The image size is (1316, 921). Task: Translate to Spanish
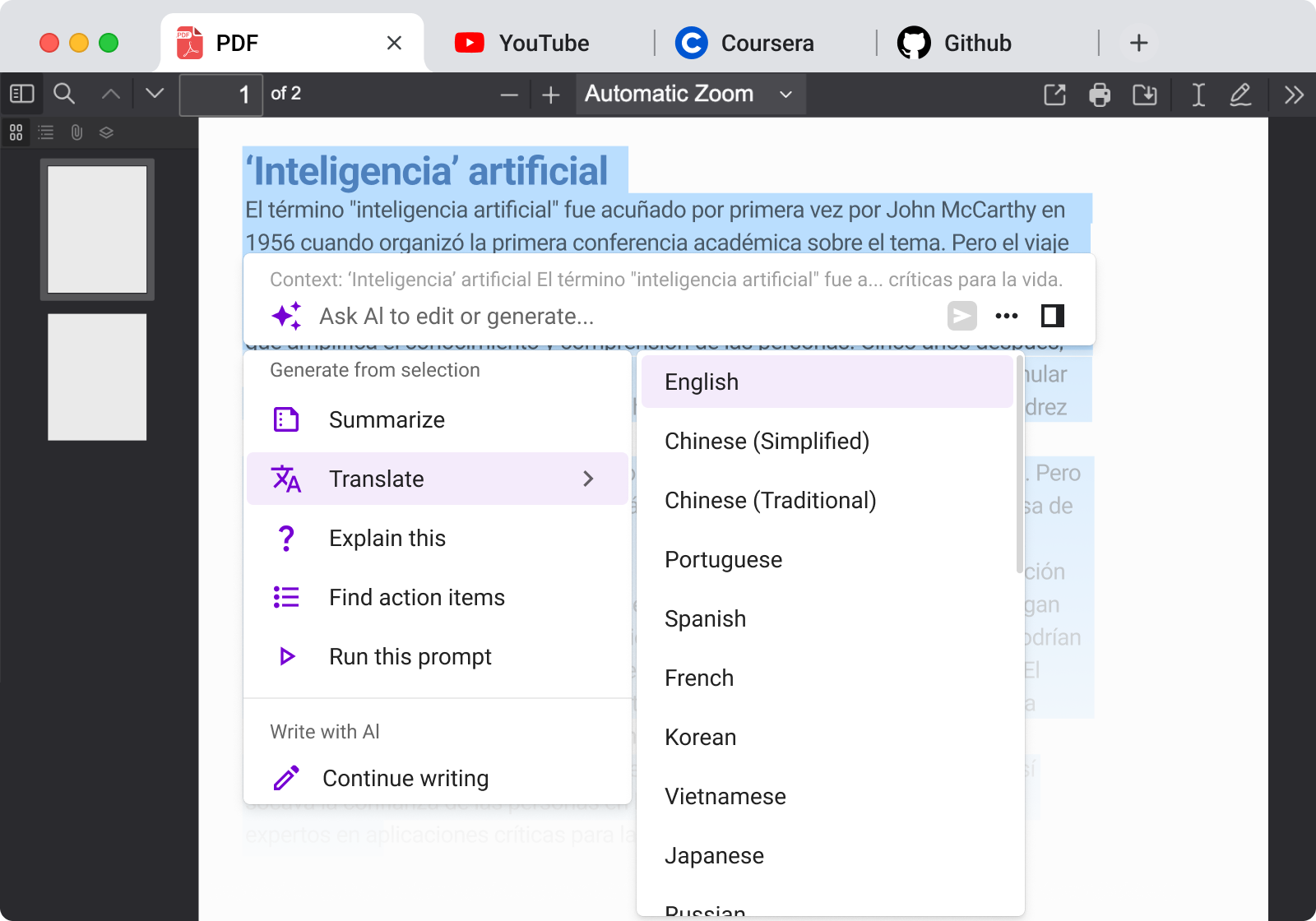[x=827, y=618]
